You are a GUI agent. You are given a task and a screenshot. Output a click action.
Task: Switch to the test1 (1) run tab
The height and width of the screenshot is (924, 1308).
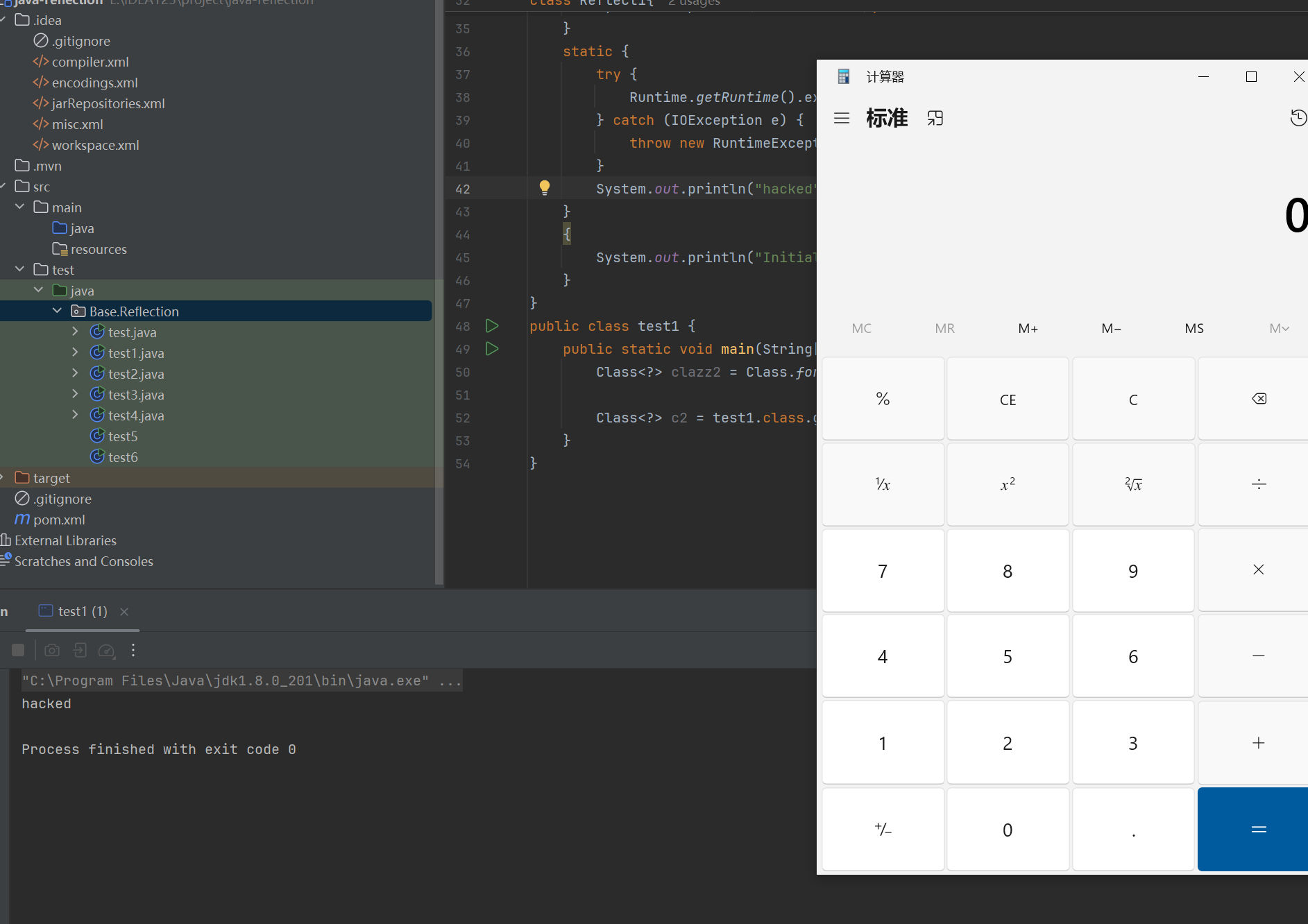[x=82, y=611]
